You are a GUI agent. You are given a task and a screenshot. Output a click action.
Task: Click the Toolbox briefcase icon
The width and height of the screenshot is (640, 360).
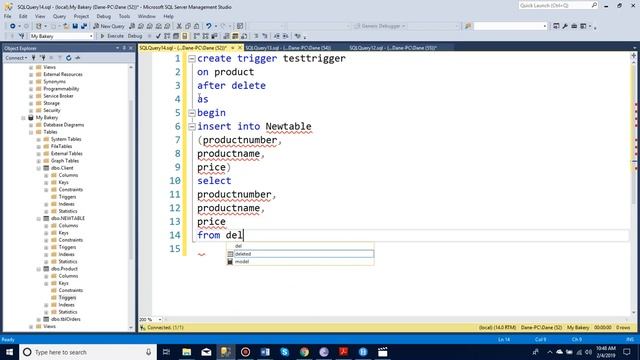574,26
